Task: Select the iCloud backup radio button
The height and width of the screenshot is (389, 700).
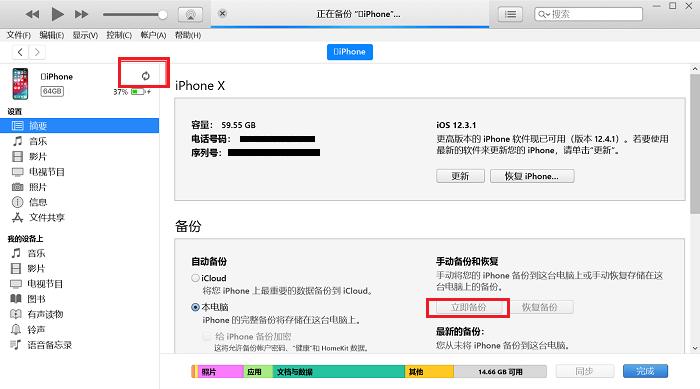Action: click(x=195, y=278)
